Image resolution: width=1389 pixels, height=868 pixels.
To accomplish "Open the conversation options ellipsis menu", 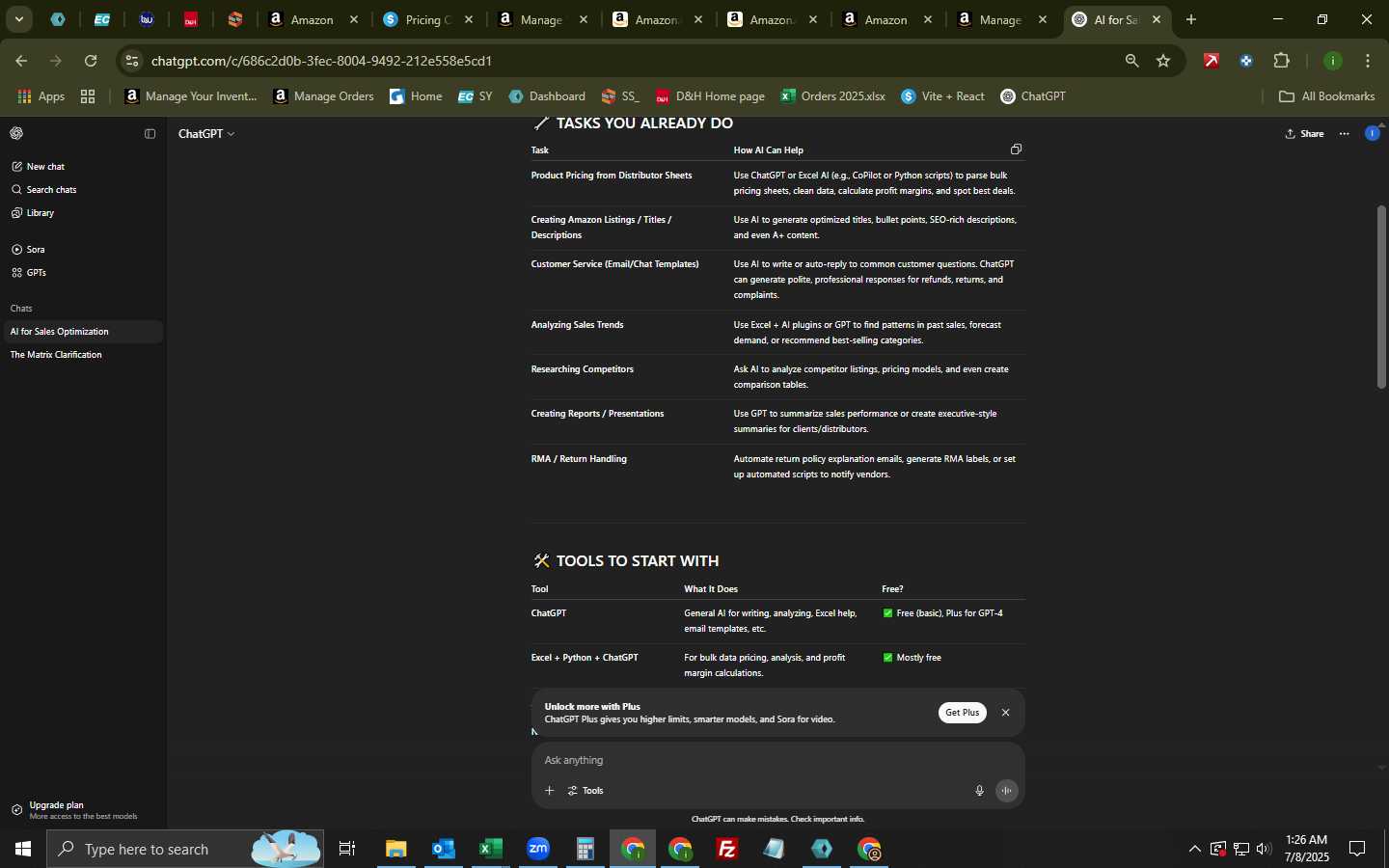I will (1345, 134).
